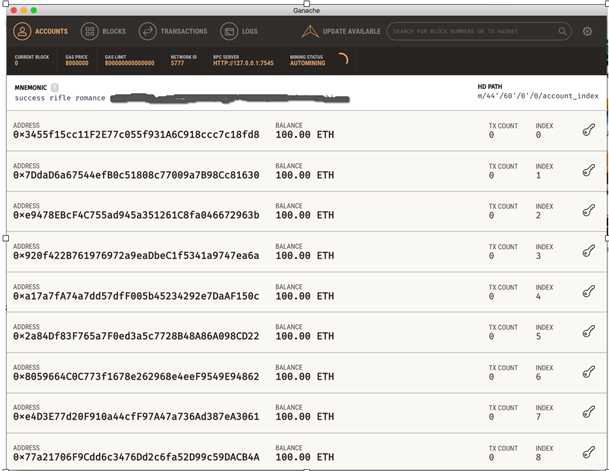
Task: Click 100.00 ETH balance of index 8
Action: pos(305,457)
